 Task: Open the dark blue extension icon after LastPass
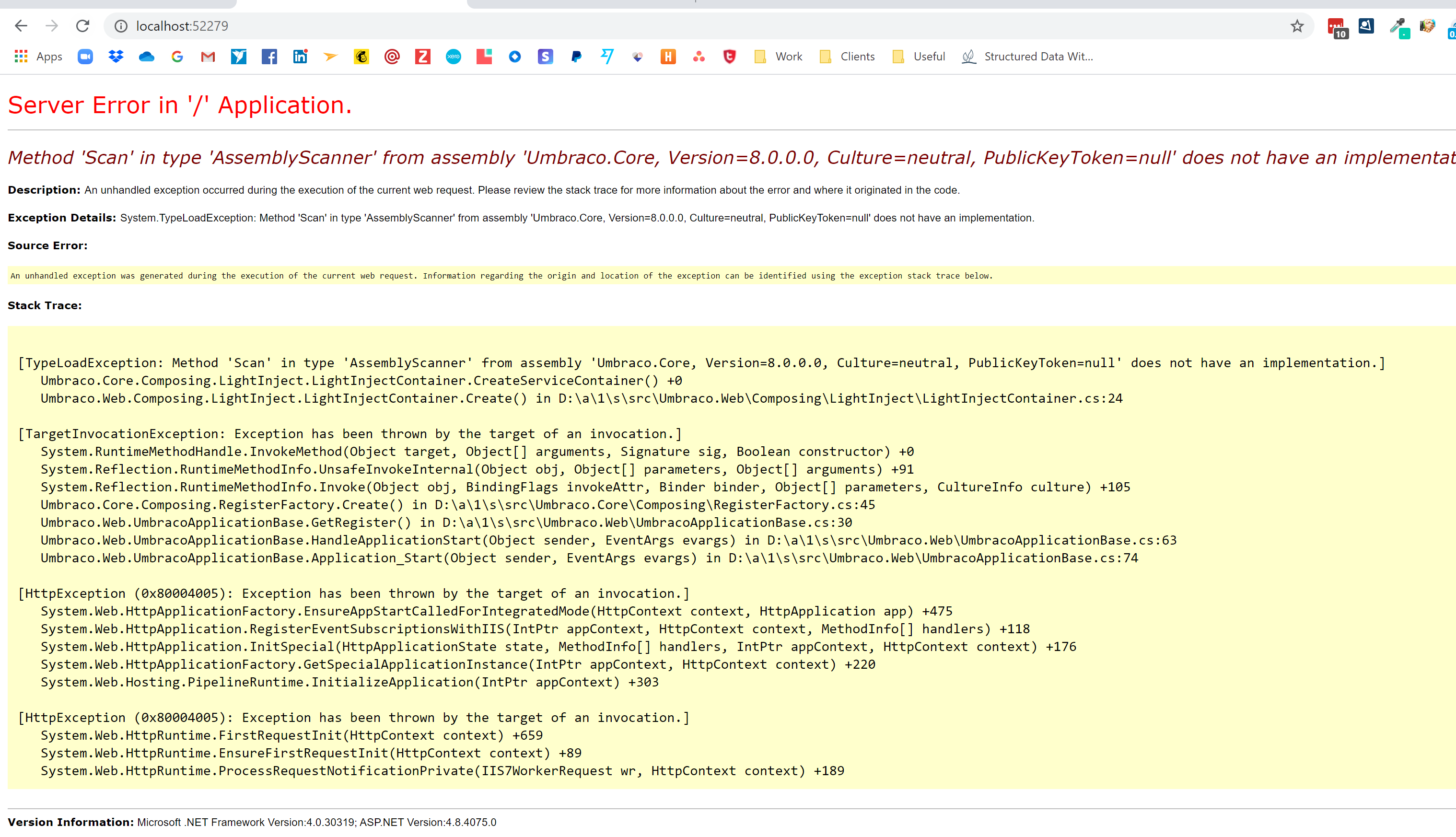(1366, 26)
